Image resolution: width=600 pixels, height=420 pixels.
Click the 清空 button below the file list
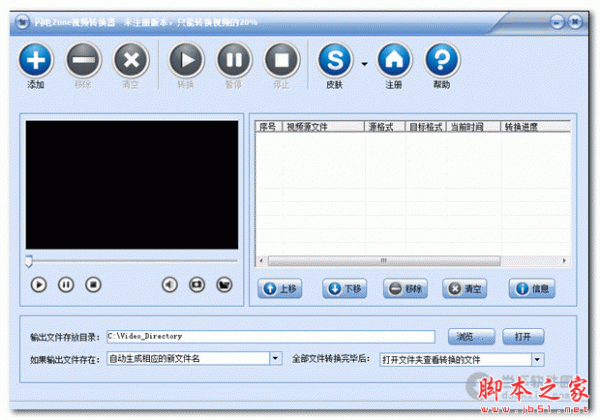coord(465,288)
